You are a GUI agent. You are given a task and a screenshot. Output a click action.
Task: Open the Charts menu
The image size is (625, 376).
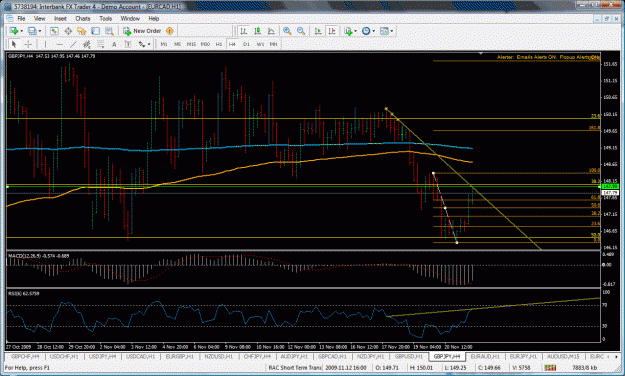click(83, 18)
